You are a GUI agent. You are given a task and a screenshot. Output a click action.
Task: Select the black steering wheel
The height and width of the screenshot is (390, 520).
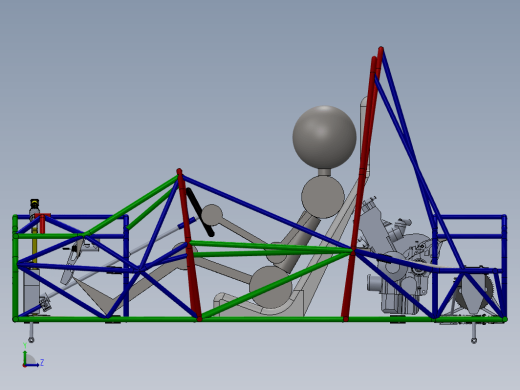[x=200, y=212]
